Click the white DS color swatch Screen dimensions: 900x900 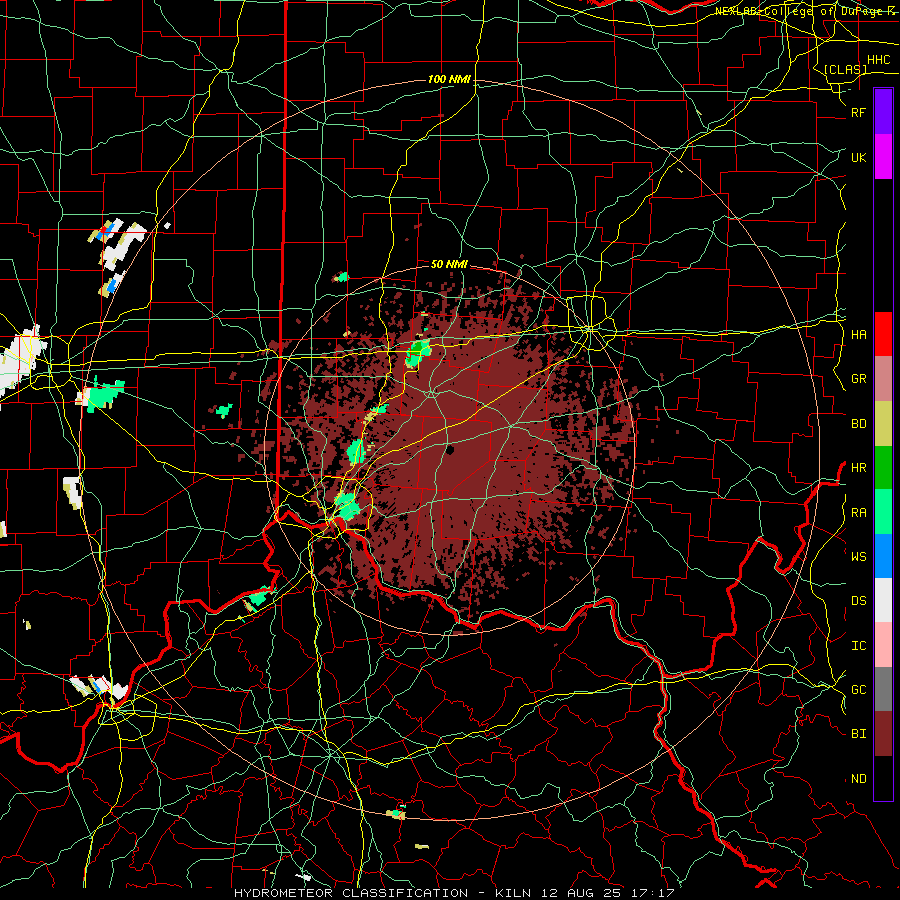[883, 600]
